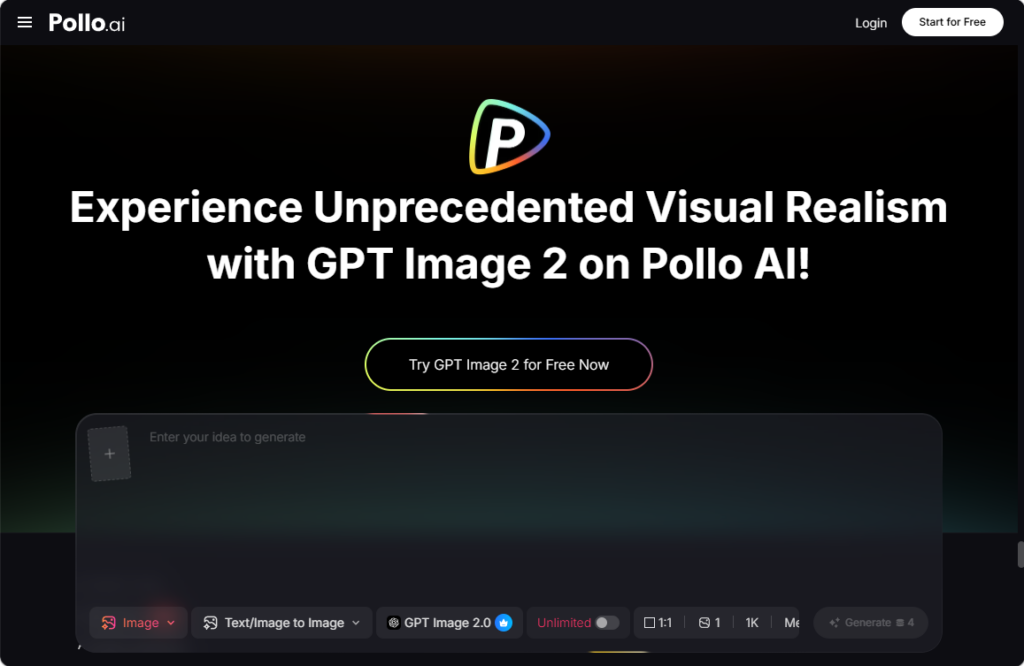Click the Generate button
This screenshot has width=1024, height=666.
[871, 623]
